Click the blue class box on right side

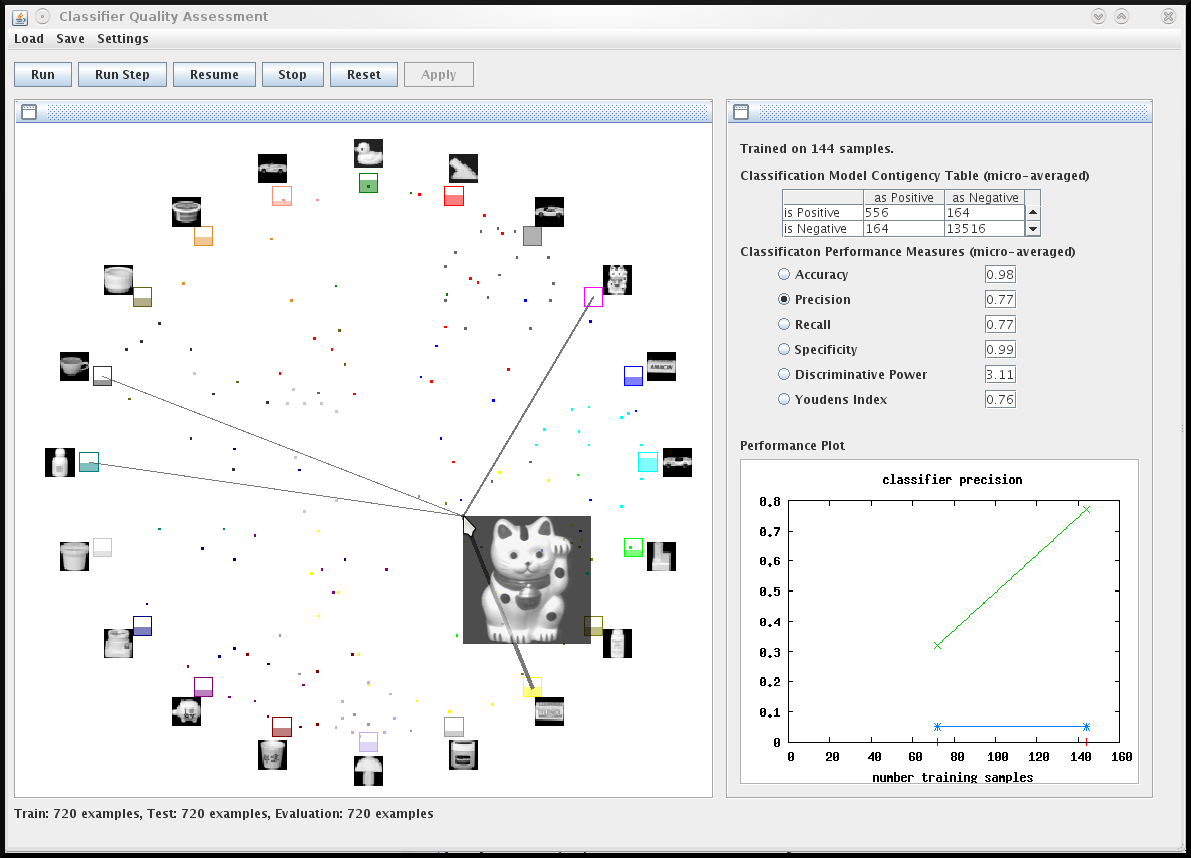[633, 376]
